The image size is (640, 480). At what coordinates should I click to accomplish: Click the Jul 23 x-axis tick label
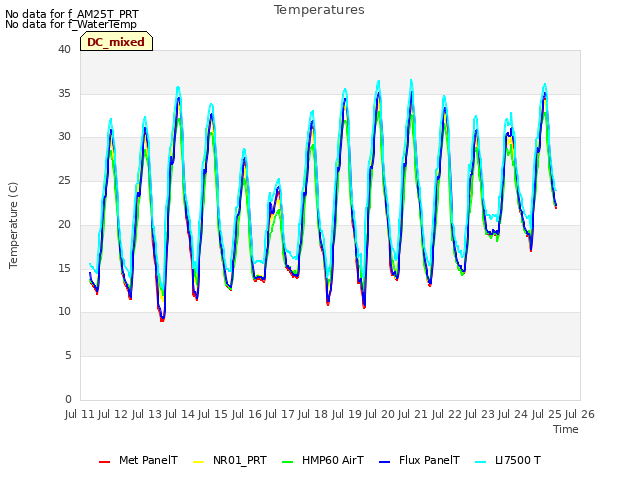pos(480,414)
